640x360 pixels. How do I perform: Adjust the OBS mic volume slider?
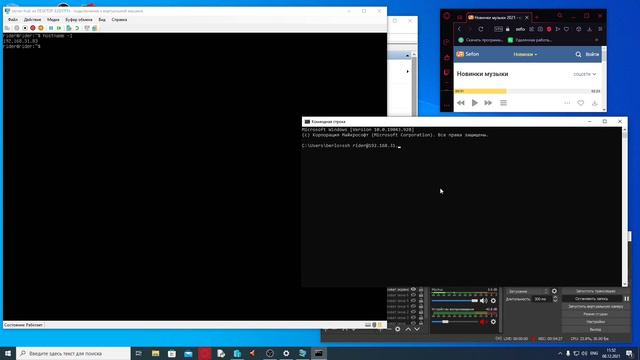tap(455, 300)
